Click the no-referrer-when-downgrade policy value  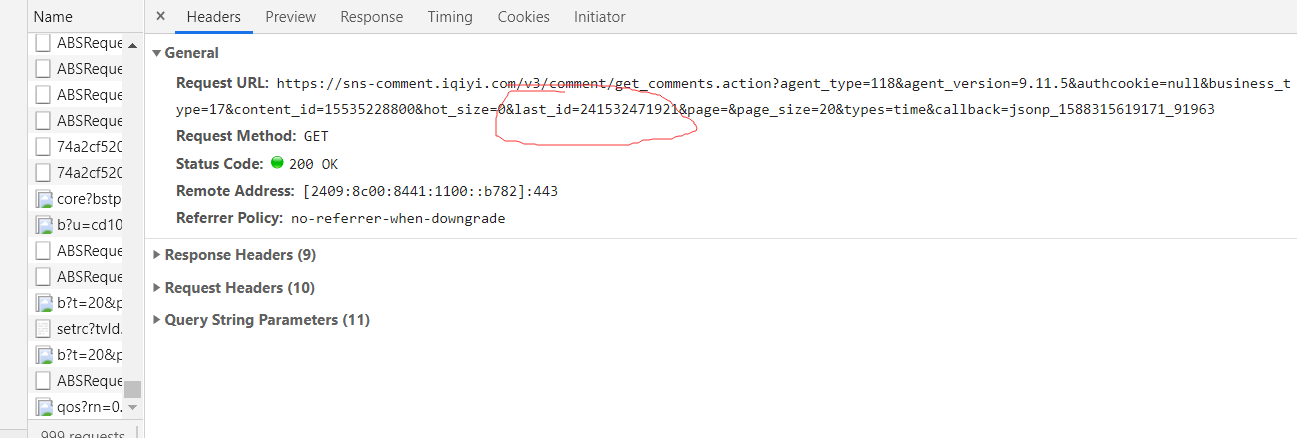tap(398, 218)
